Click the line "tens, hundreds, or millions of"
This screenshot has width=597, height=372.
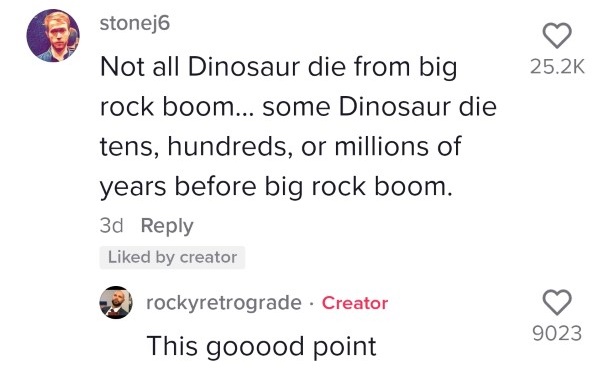coord(281,147)
